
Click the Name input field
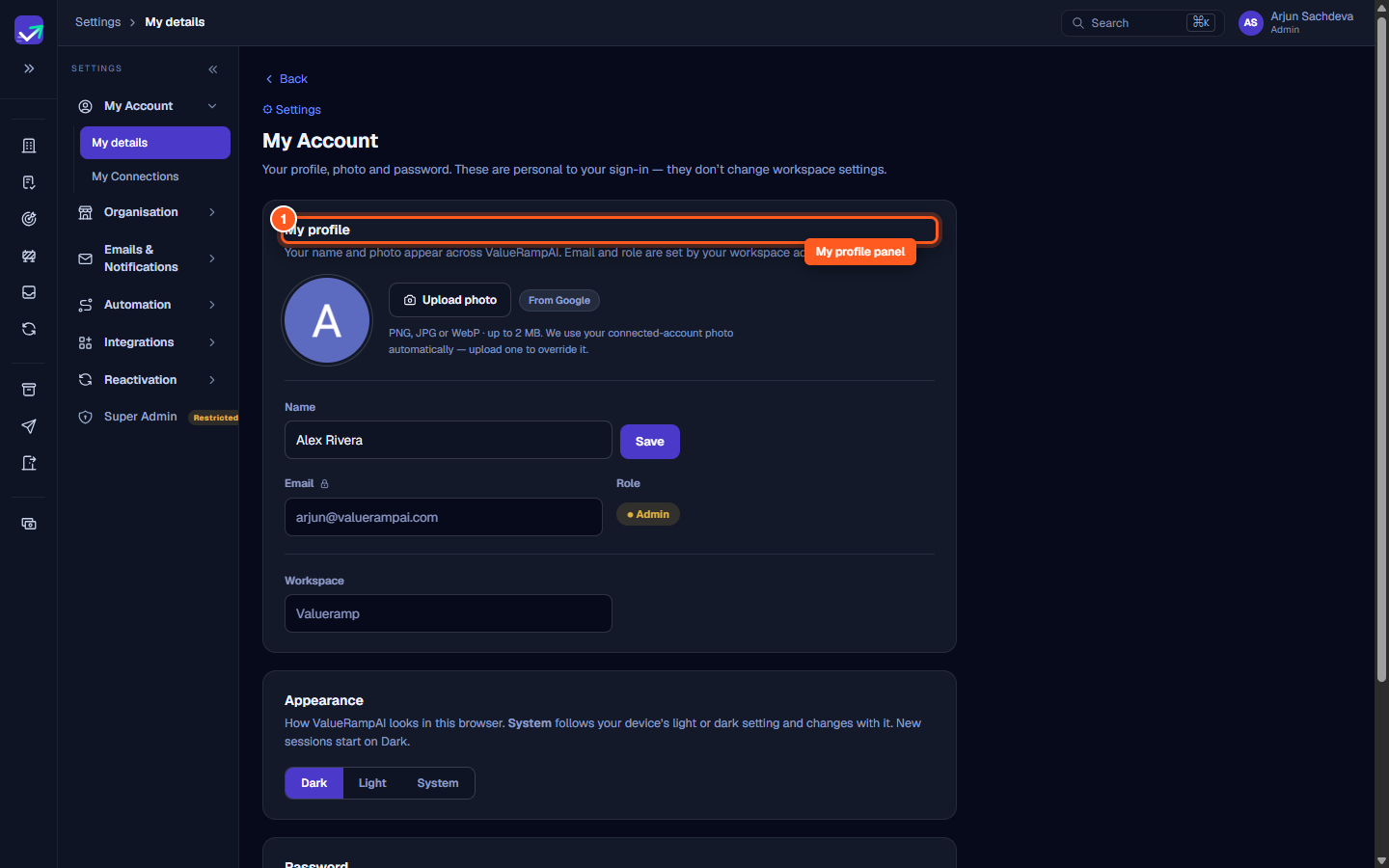tap(449, 440)
